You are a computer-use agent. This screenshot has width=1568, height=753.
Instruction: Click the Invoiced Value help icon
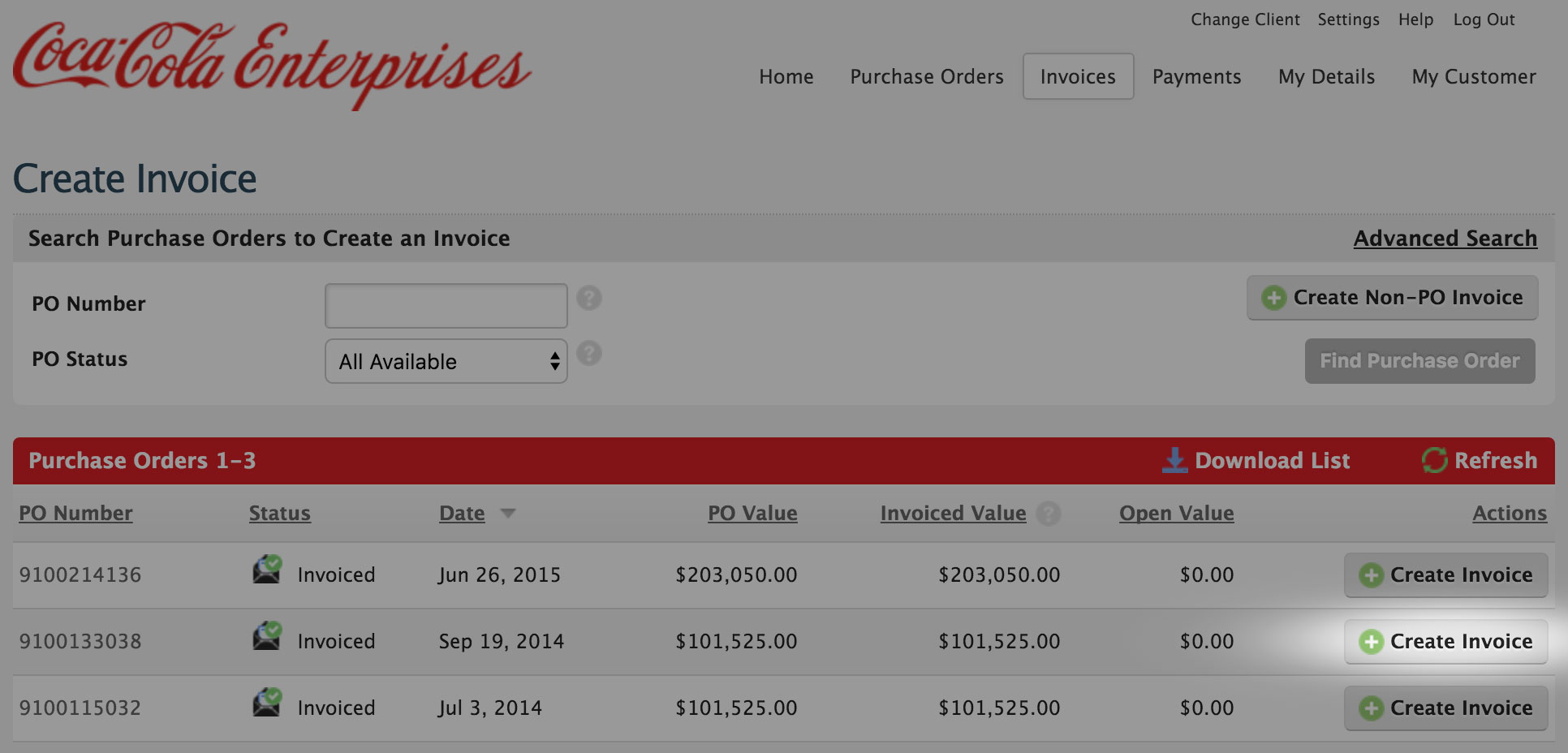pos(1049,513)
